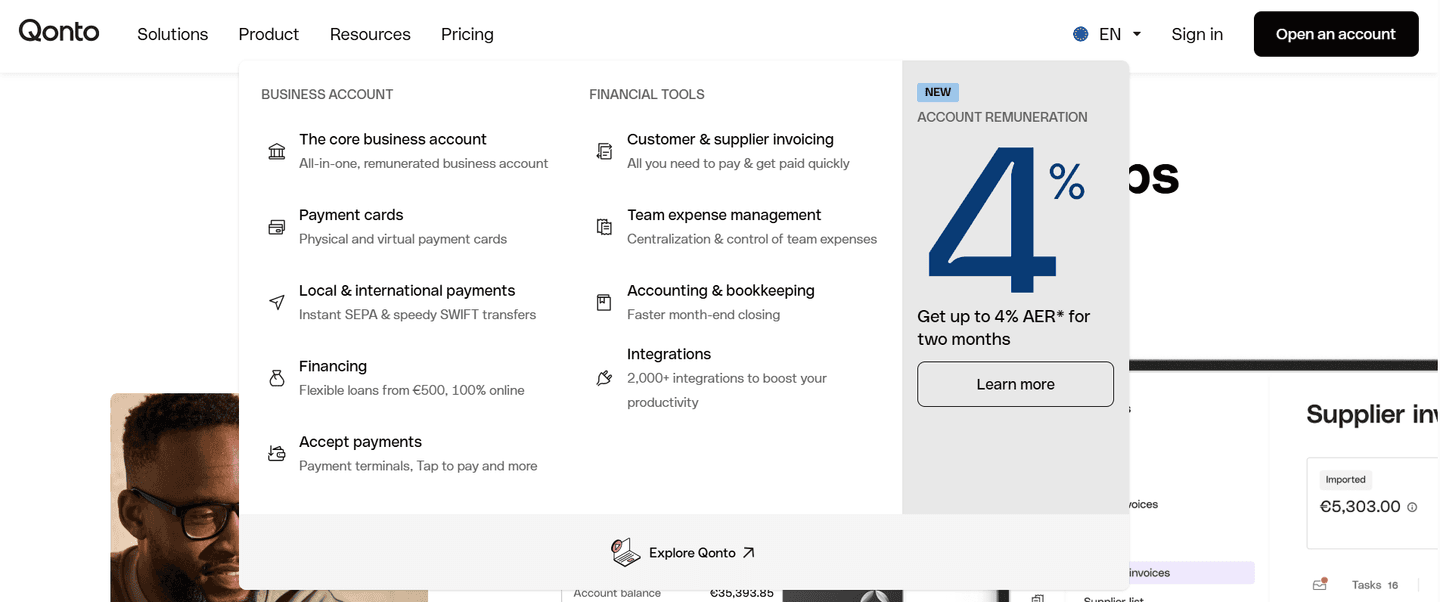Open Team expense management link

pos(724,215)
